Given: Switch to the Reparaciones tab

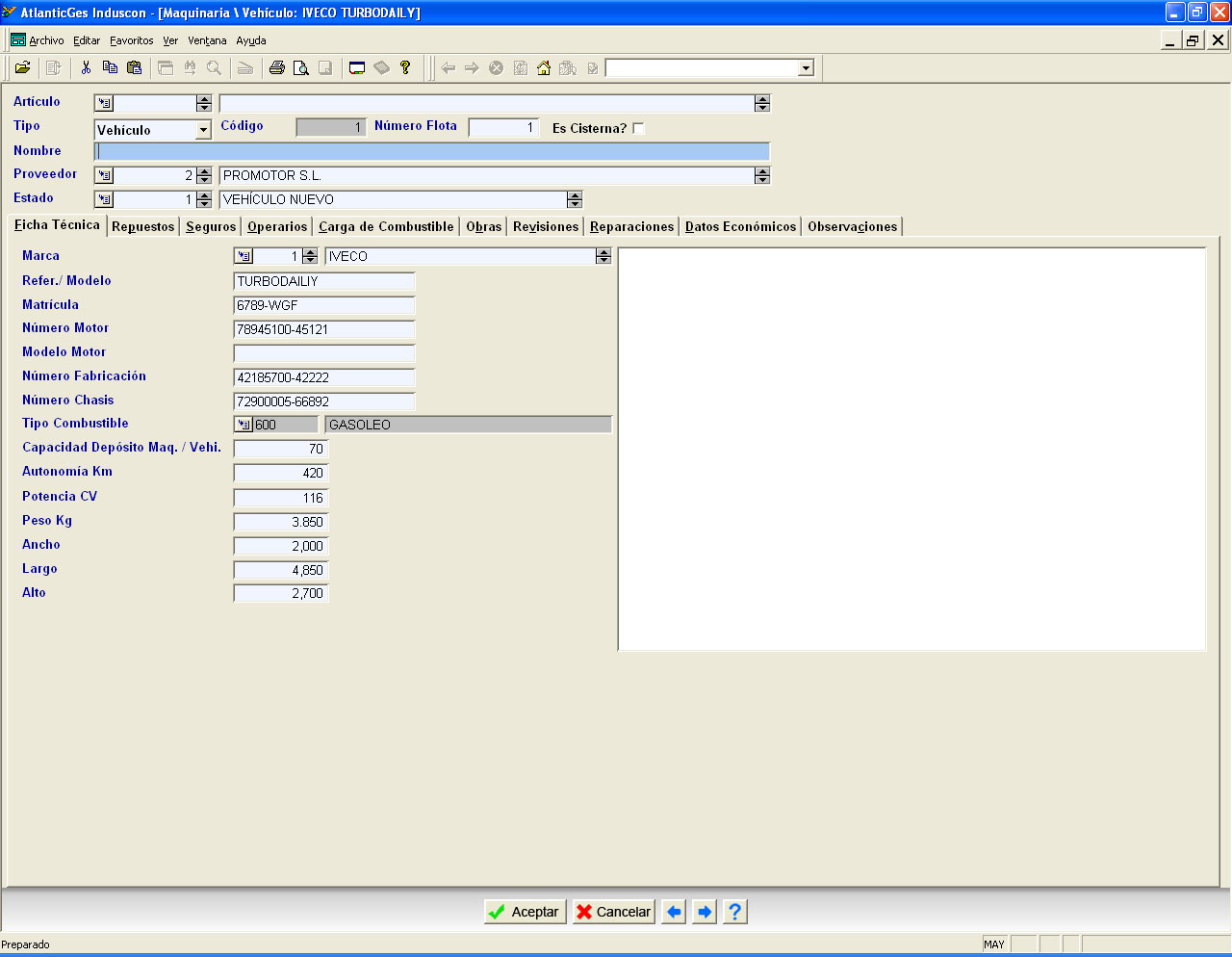Looking at the screenshot, I should click(631, 226).
